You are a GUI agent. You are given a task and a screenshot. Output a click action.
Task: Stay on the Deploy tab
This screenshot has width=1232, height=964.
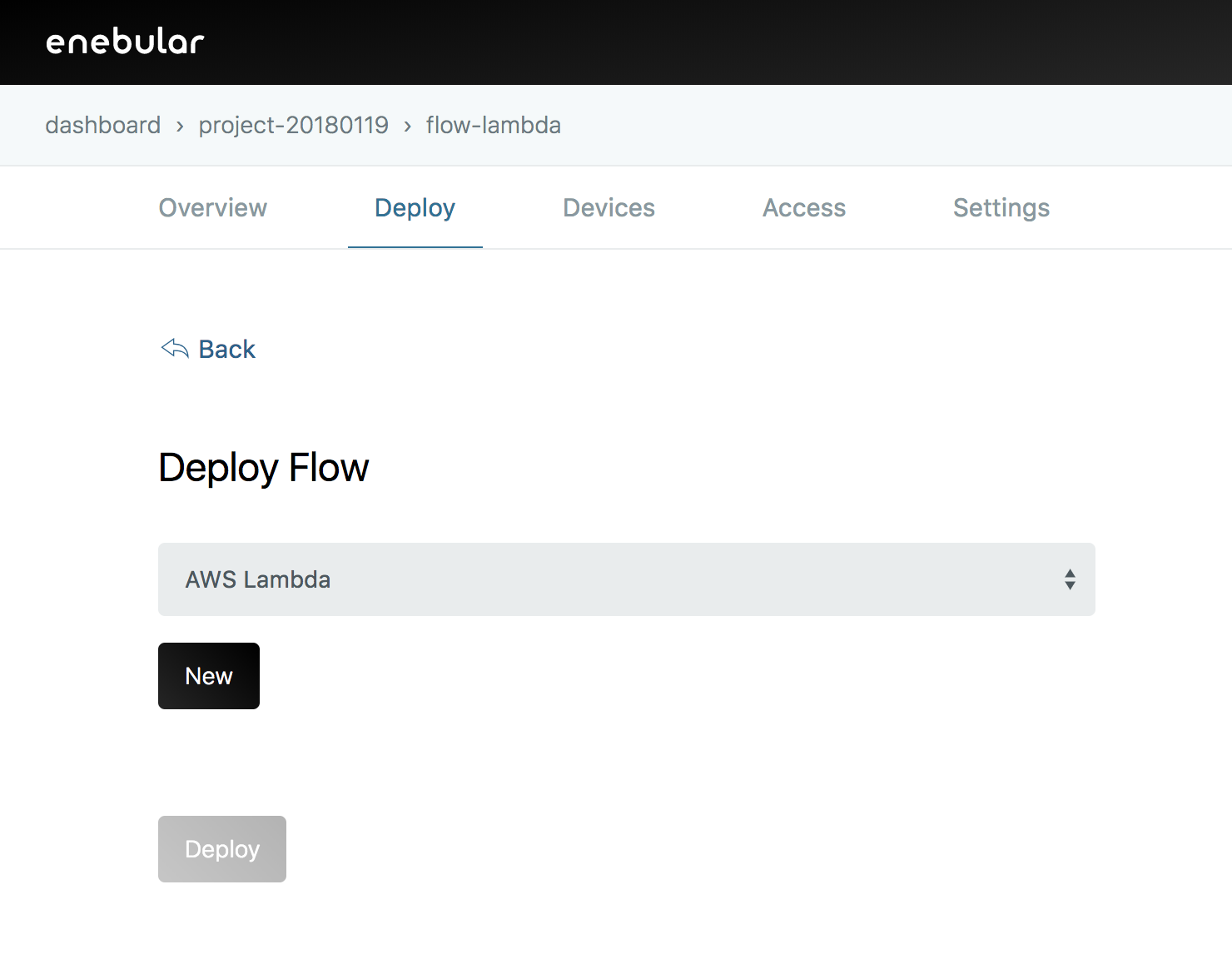pyautogui.click(x=415, y=208)
